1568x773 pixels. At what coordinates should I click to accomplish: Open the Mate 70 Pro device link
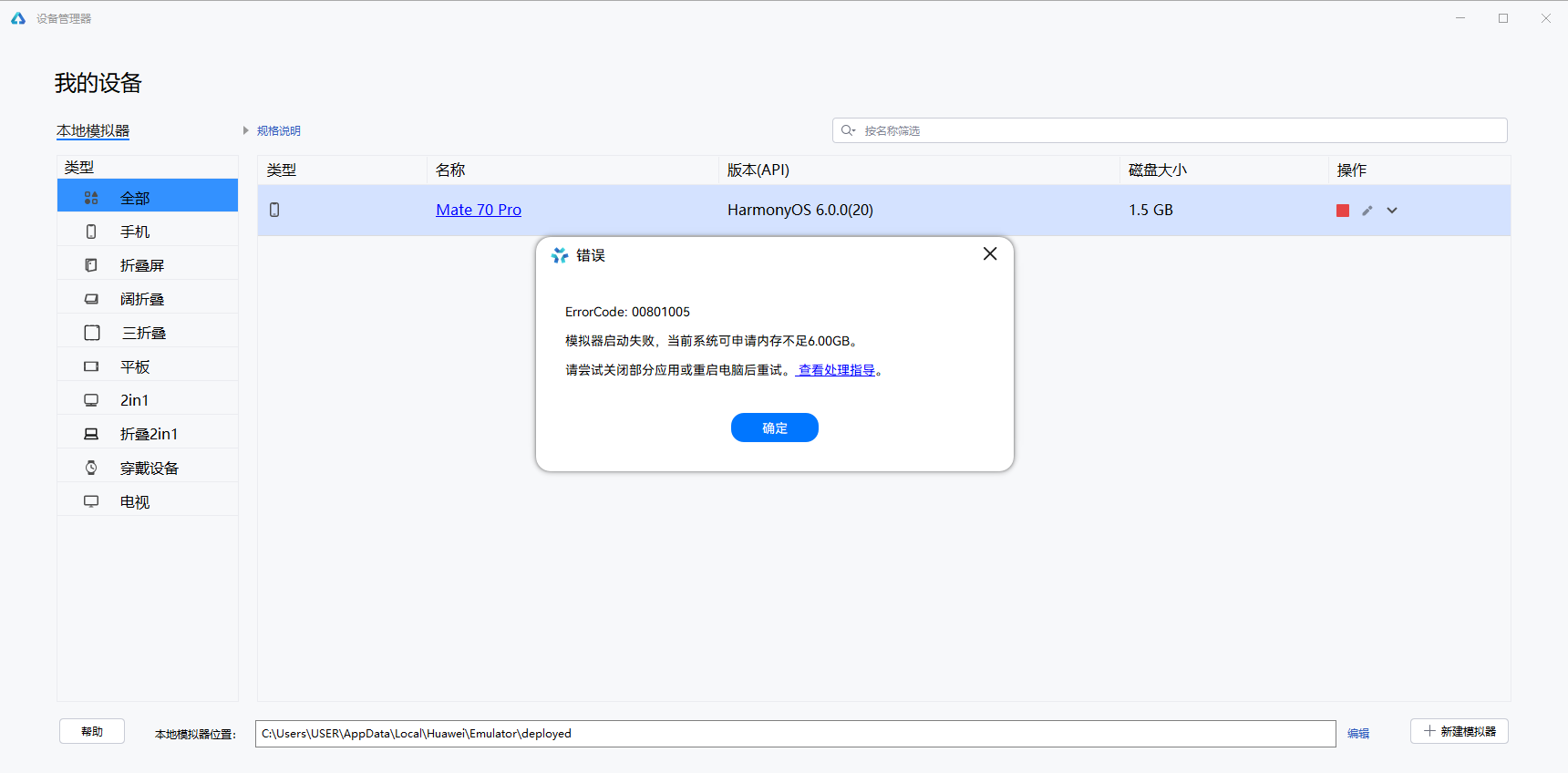coord(479,210)
